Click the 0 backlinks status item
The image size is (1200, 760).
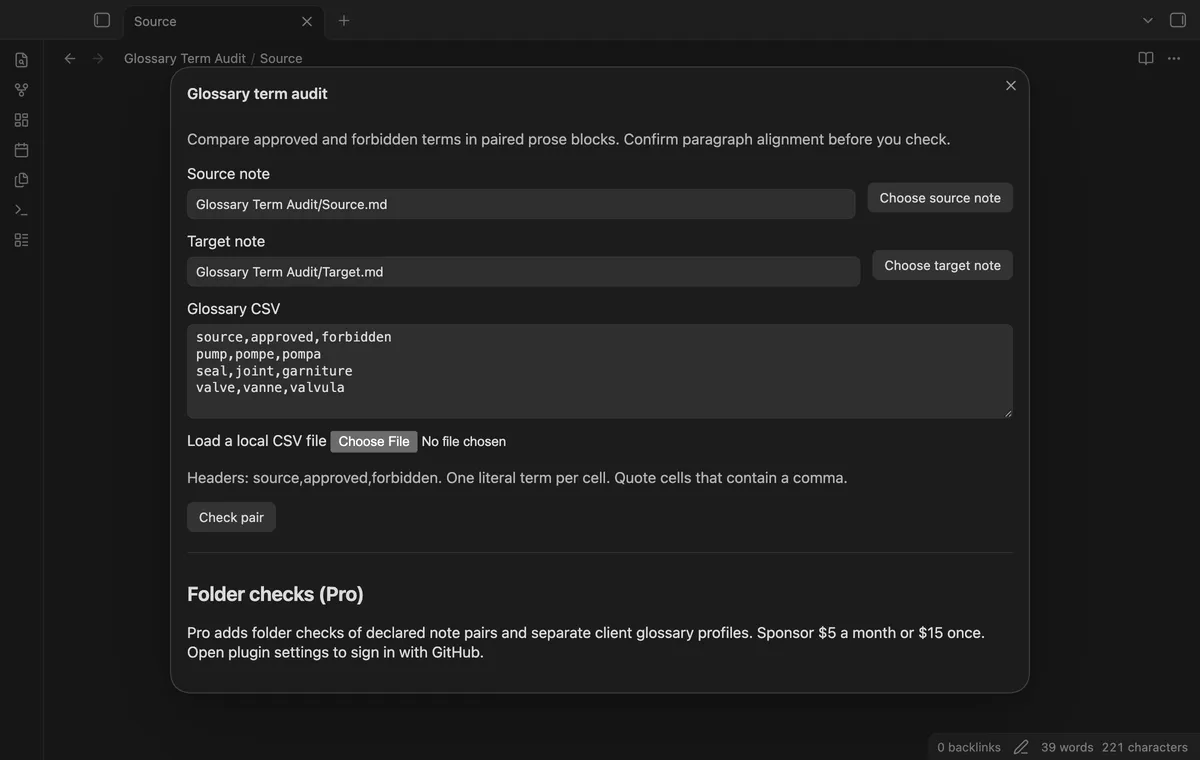(x=969, y=747)
